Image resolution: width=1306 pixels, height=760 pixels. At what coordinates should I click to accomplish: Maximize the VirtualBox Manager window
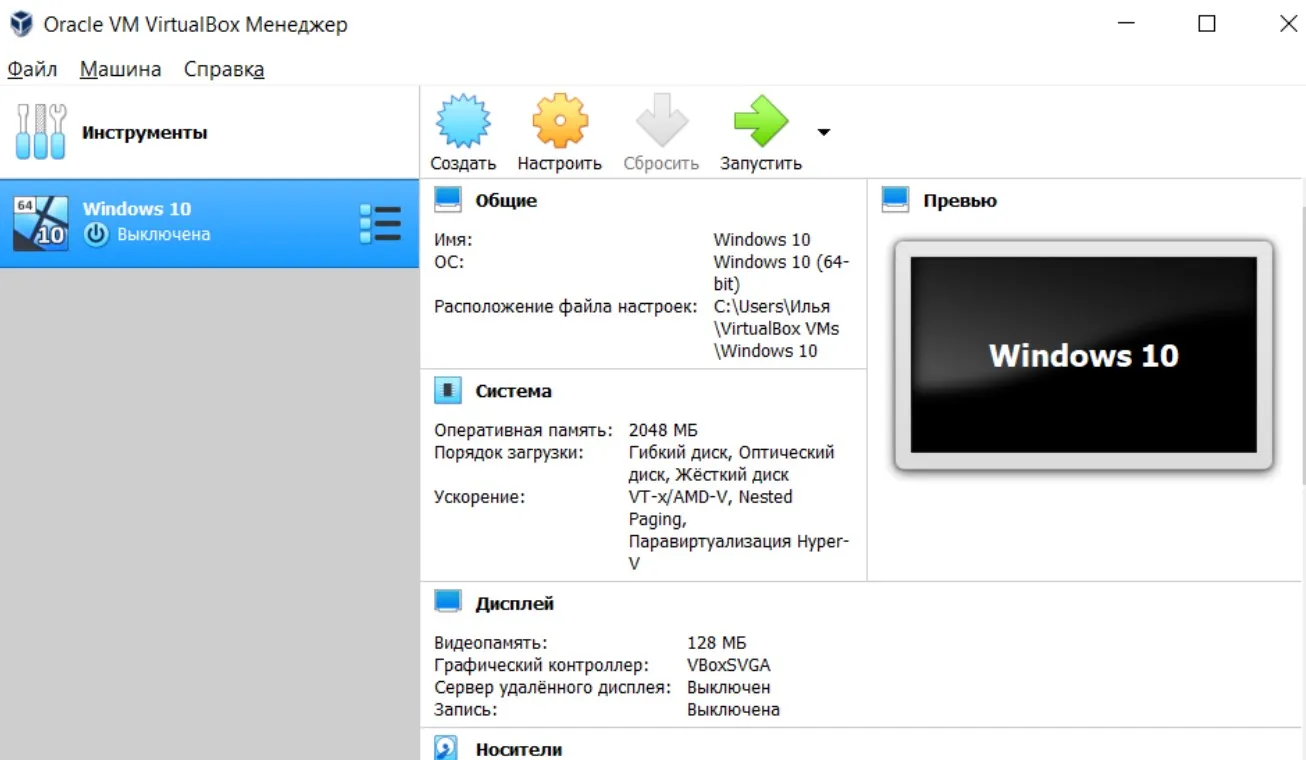1207,24
